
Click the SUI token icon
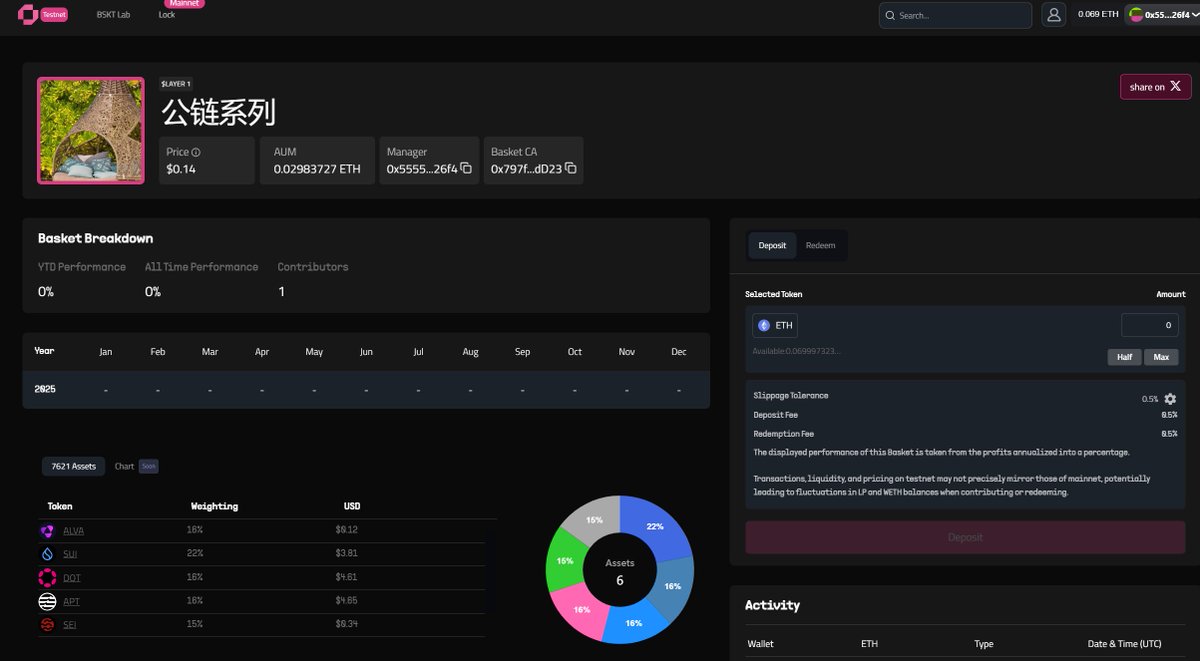pos(47,553)
